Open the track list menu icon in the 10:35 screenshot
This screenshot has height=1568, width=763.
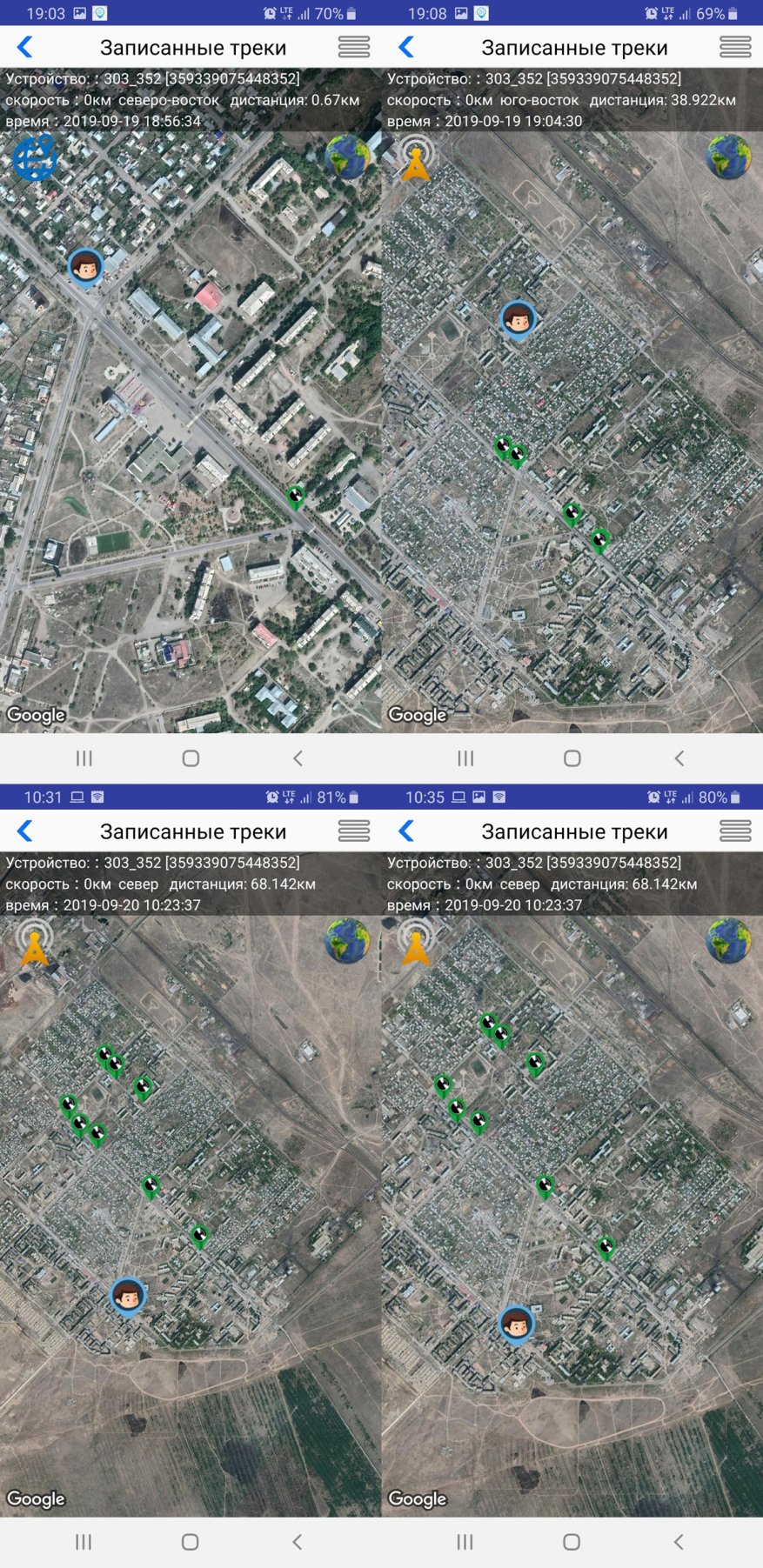[735, 831]
